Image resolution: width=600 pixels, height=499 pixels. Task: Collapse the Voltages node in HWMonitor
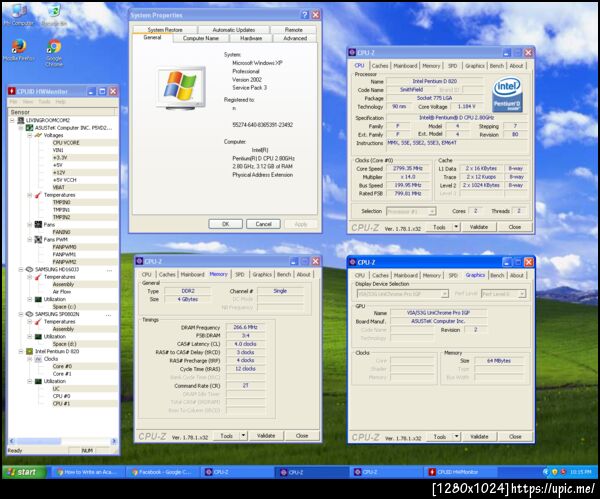coord(30,135)
